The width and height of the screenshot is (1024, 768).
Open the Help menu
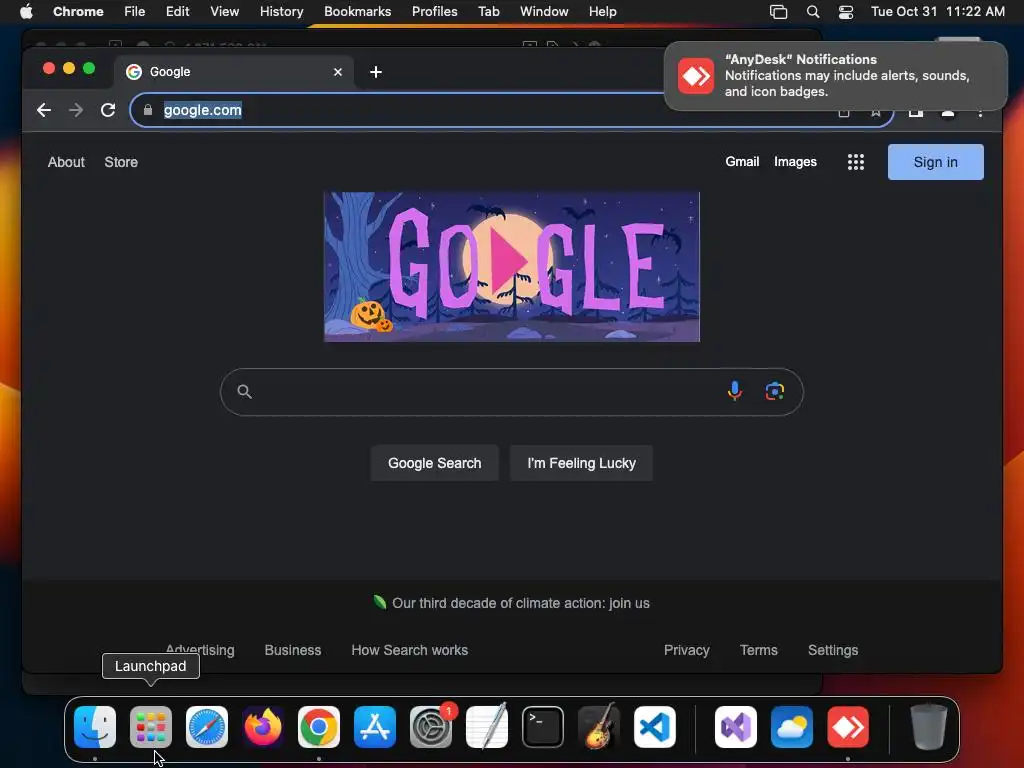click(x=602, y=11)
